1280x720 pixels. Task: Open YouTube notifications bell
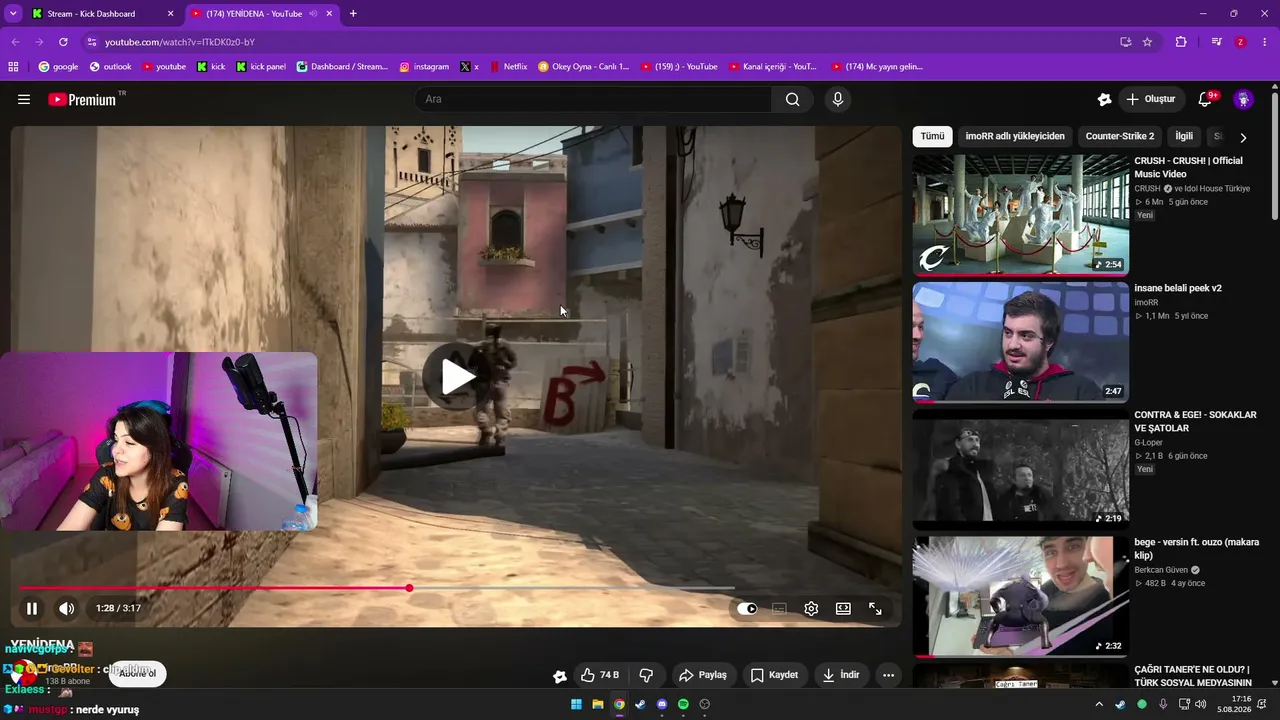[1205, 99]
